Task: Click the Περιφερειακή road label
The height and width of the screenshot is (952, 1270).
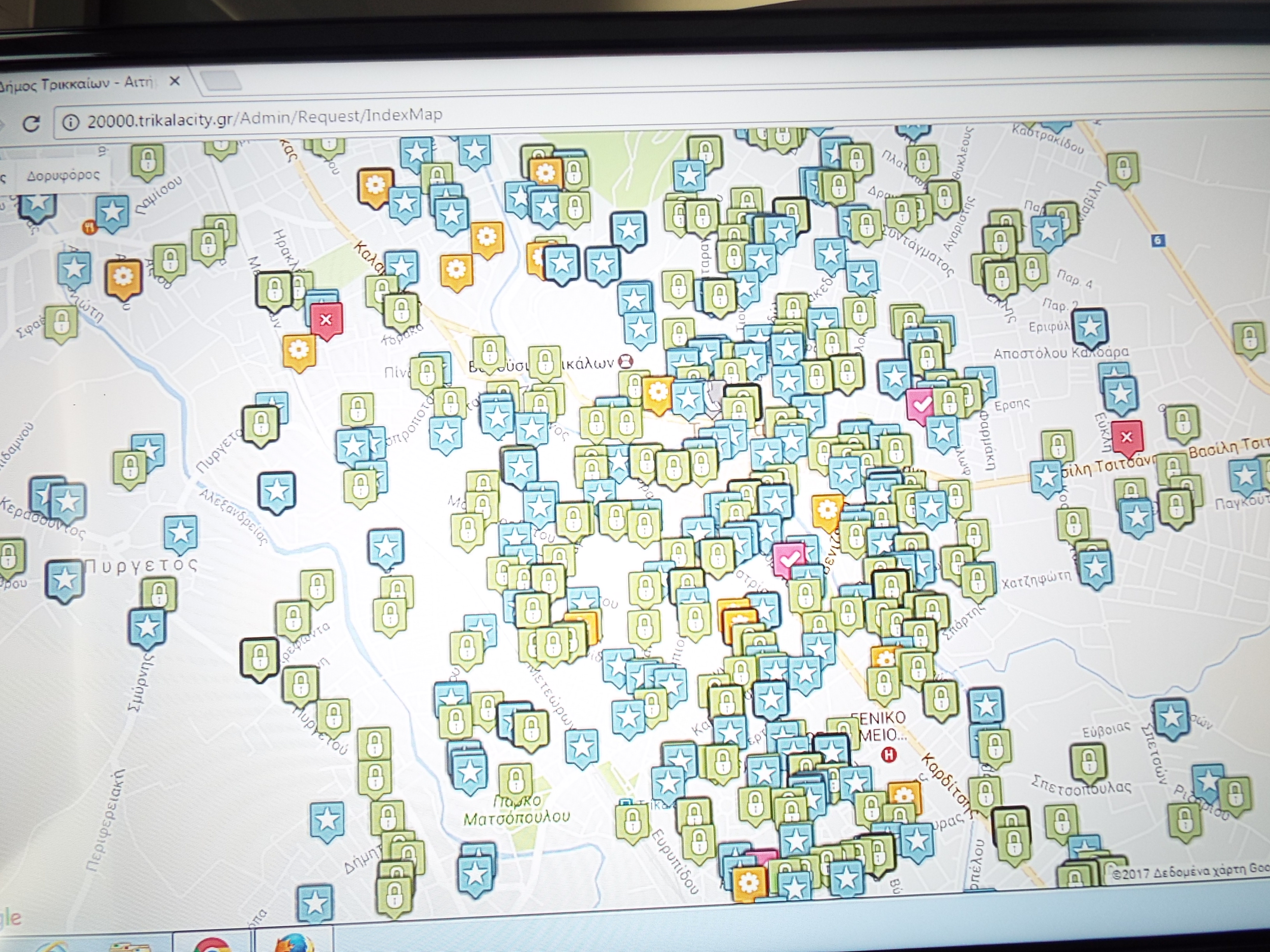Action: (x=107, y=820)
